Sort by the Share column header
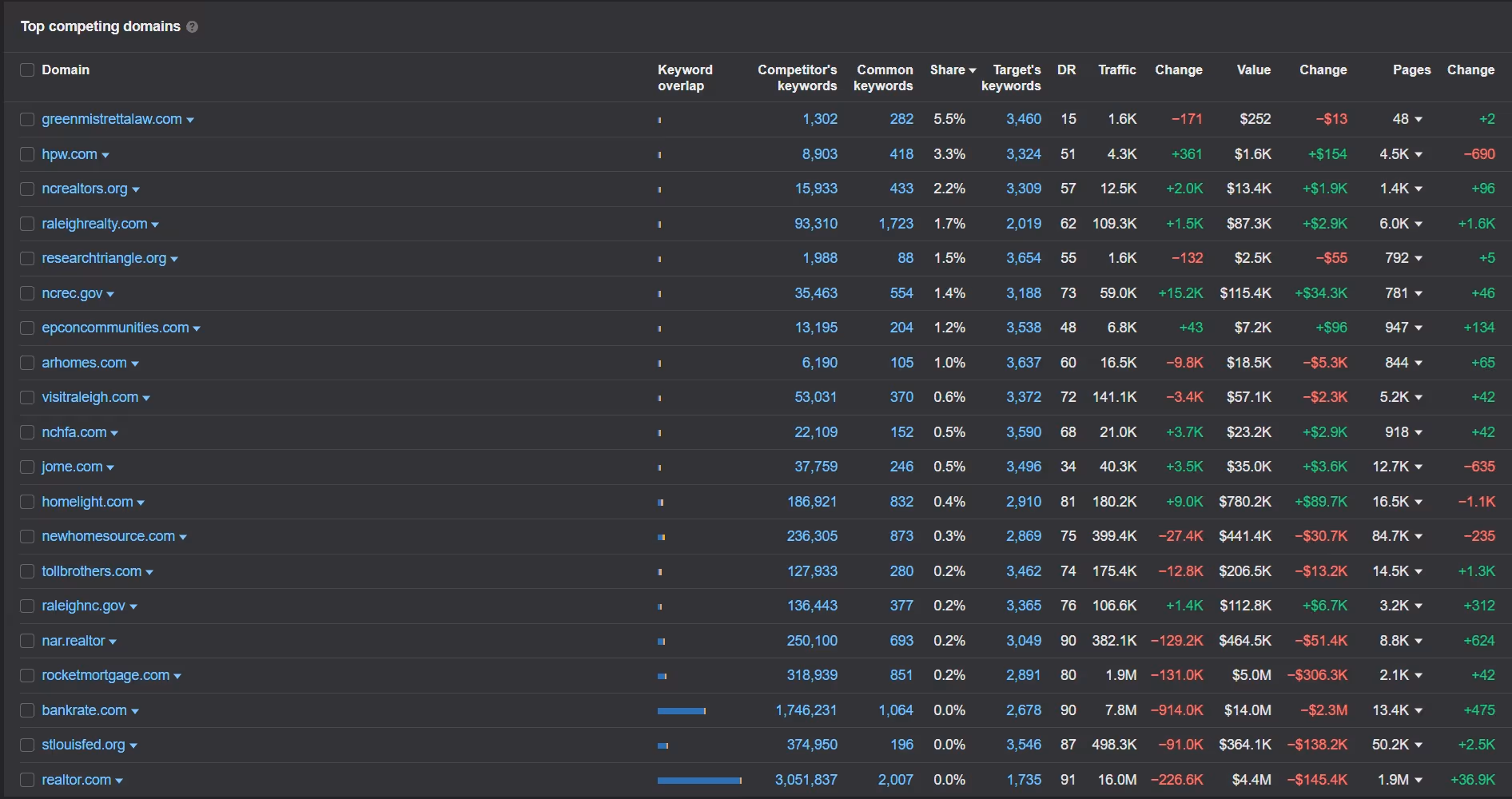Image resolution: width=1512 pixels, height=799 pixels. click(953, 70)
